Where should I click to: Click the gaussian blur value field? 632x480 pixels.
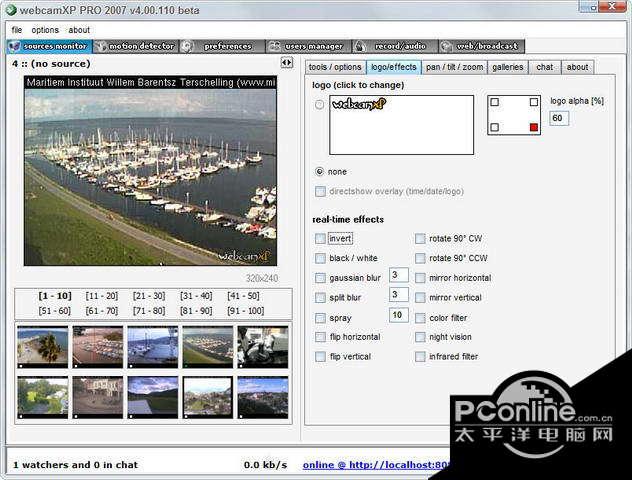(x=399, y=275)
